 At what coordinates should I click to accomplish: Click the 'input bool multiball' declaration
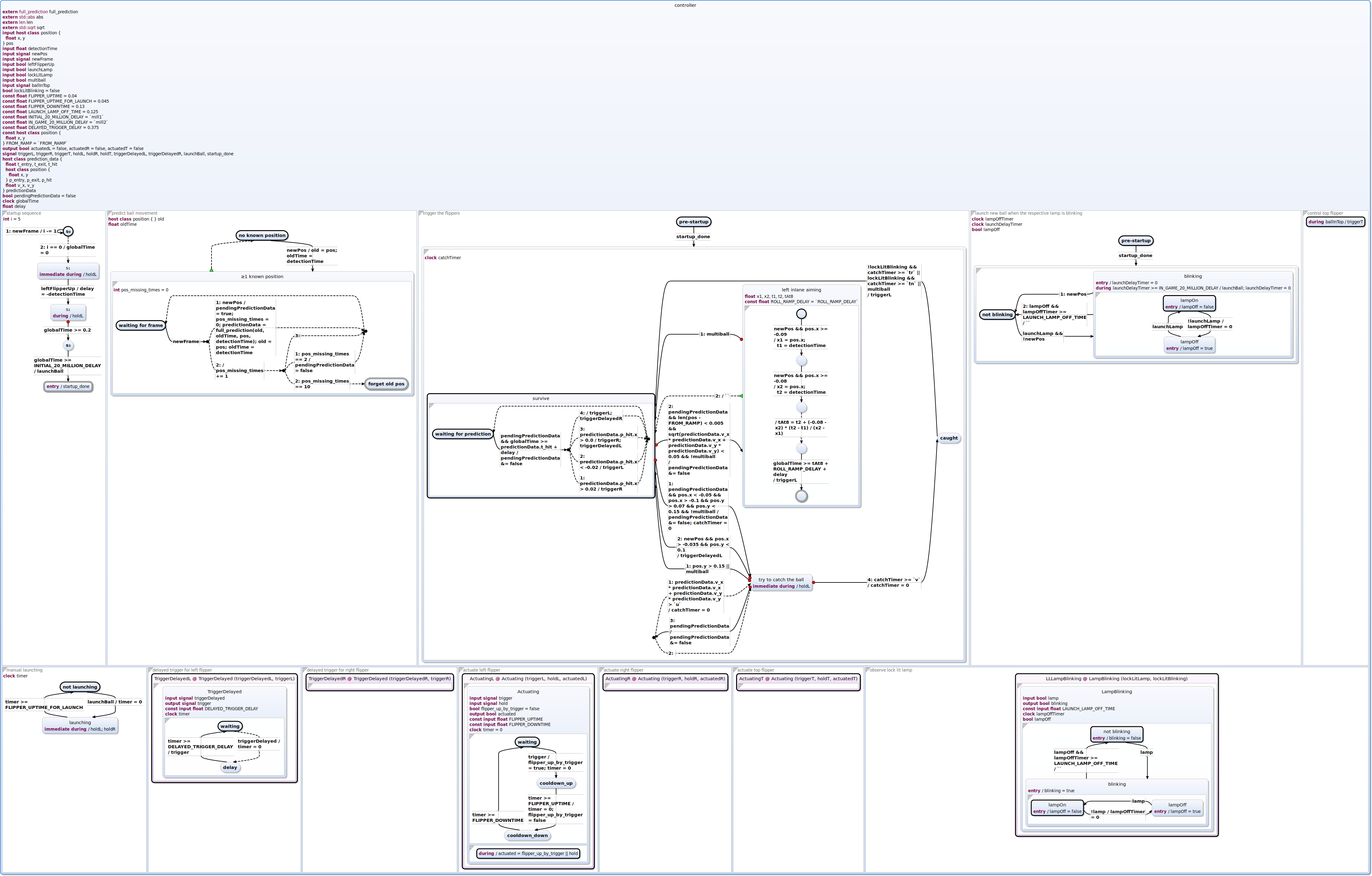tap(24, 80)
